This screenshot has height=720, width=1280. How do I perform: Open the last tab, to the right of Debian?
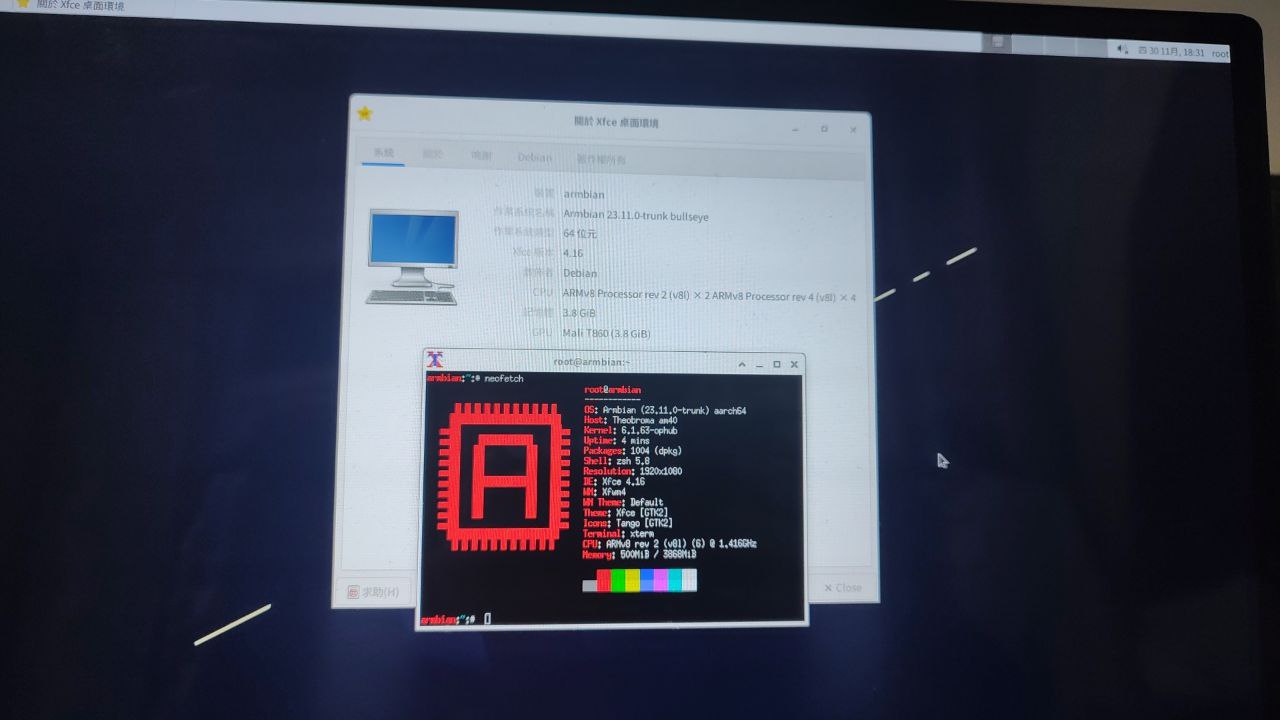(602, 159)
